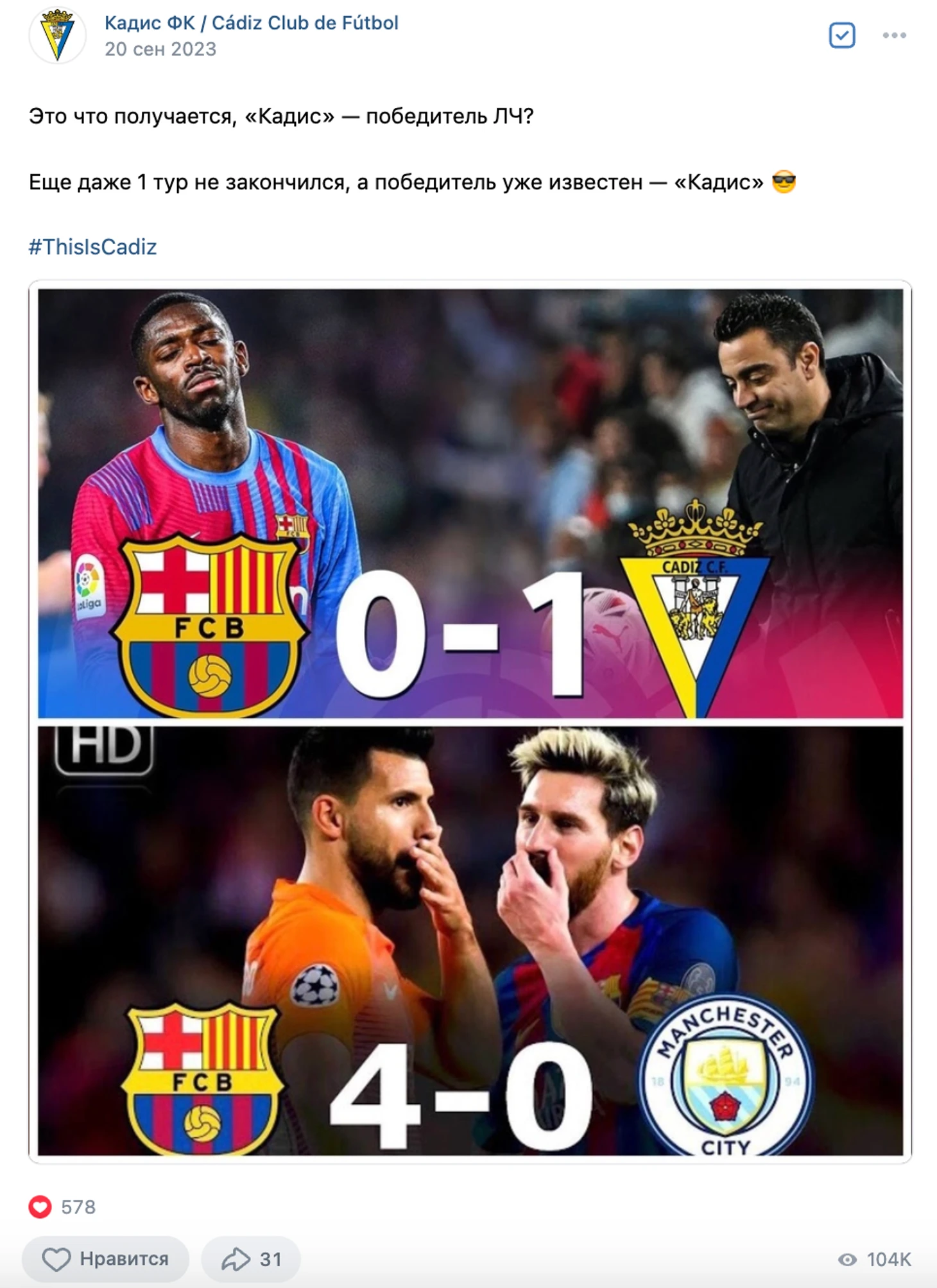The width and height of the screenshot is (937, 1288).
Task: Open the three-dots post options menu
Action: click(x=894, y=35)
